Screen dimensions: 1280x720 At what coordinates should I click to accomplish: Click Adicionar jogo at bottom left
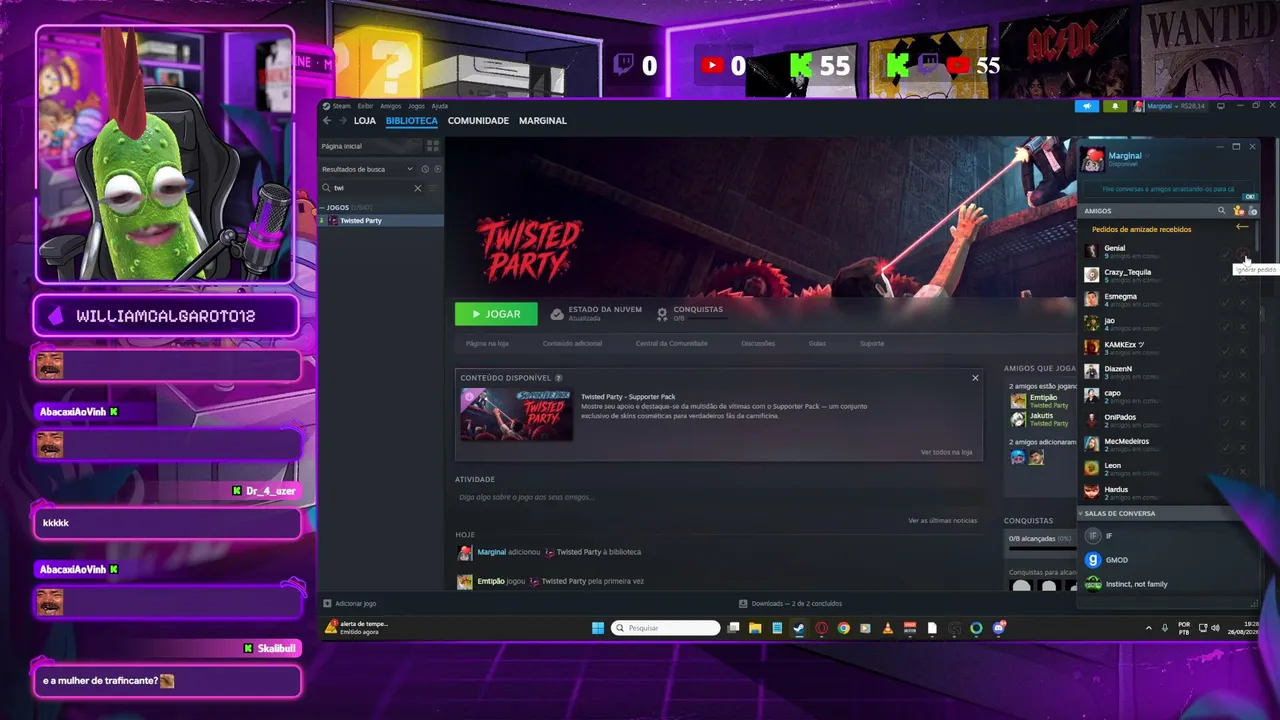pos(350,604)
